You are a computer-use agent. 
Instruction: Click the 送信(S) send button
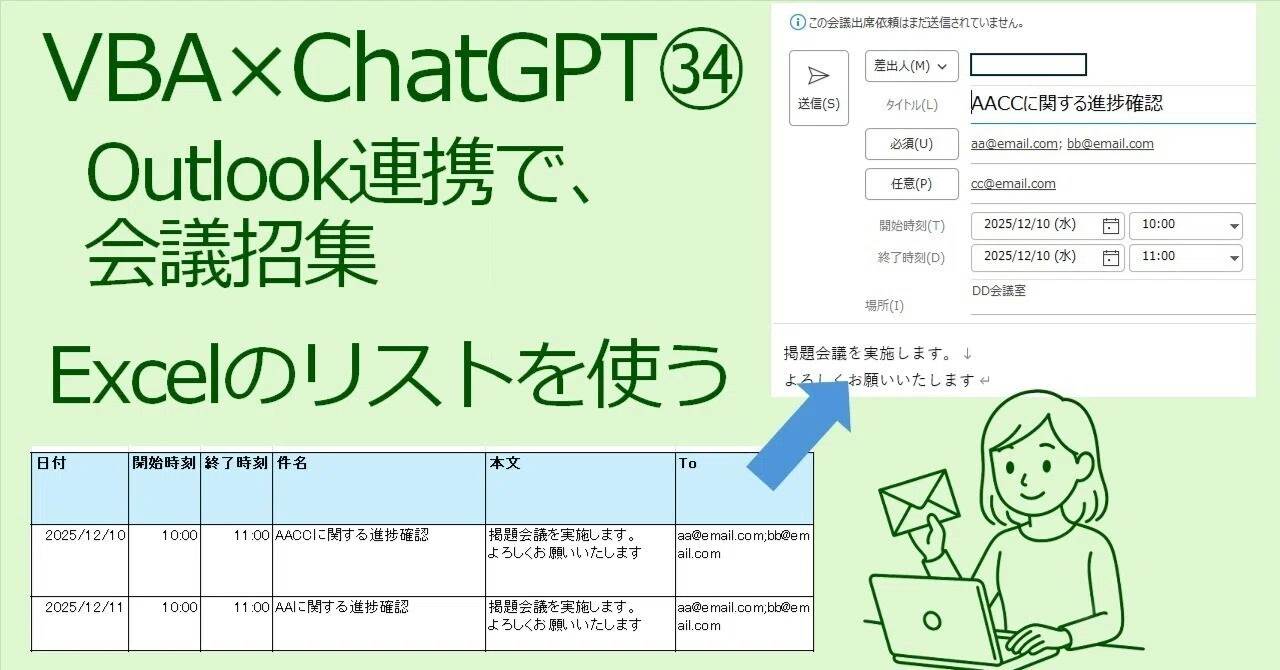click(819, 88)
